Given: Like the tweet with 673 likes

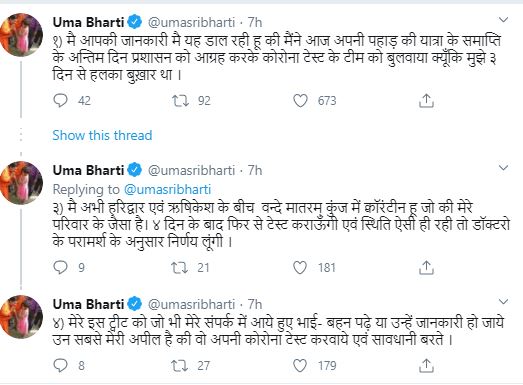Looking at the screenshot, I should [x=300, y=100].
